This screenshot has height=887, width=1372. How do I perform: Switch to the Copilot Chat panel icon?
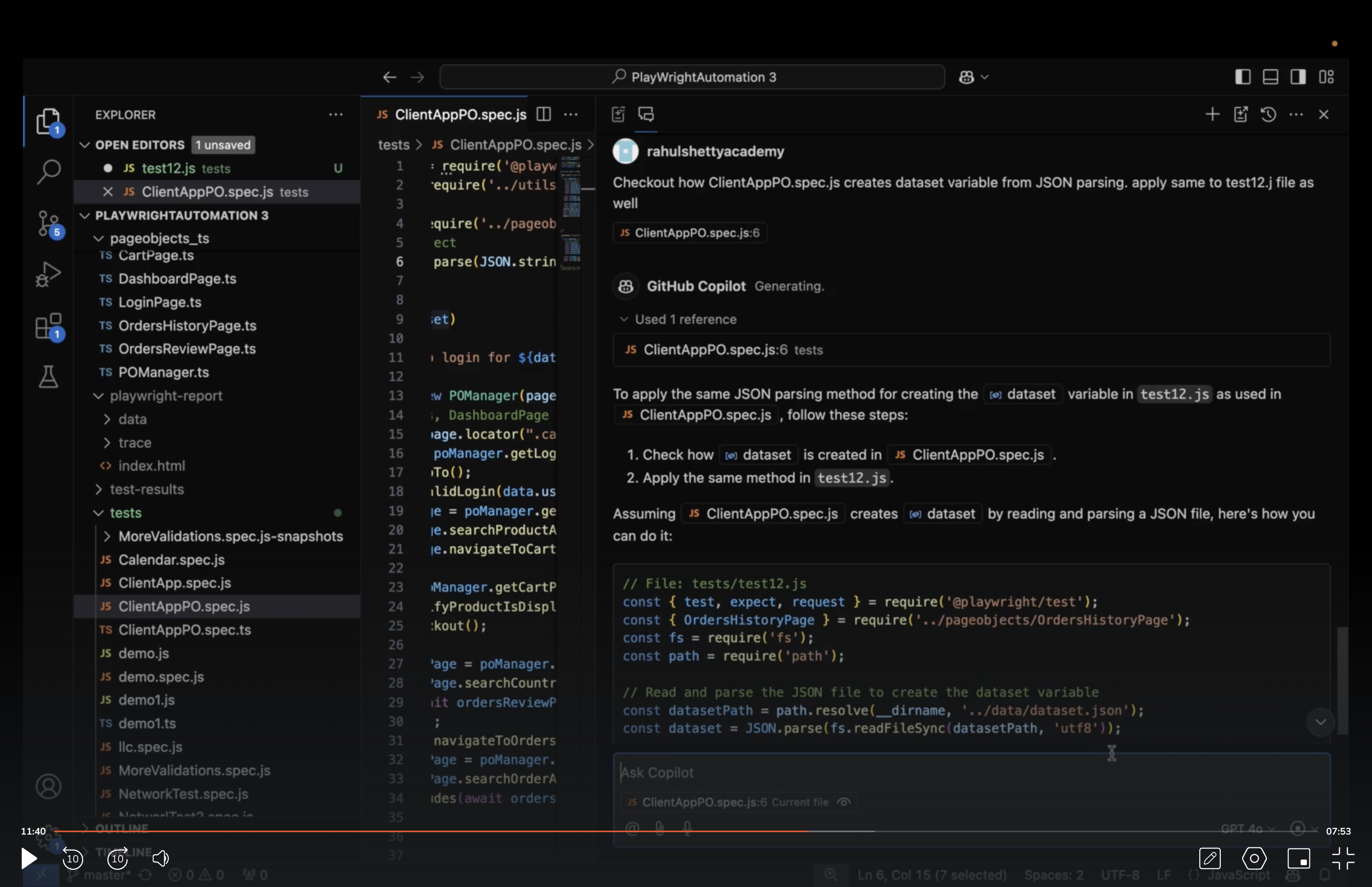point(646,115)
